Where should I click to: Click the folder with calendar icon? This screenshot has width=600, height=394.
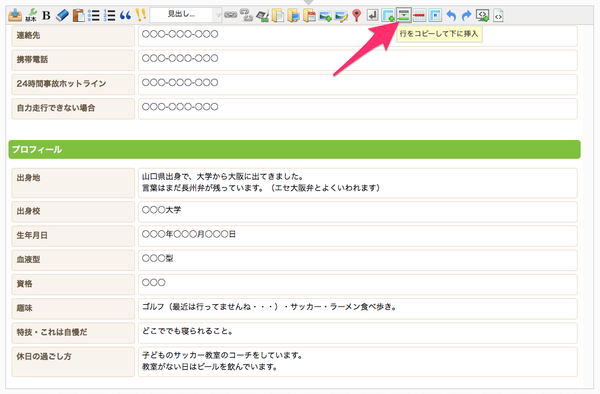tap(309, 16)
